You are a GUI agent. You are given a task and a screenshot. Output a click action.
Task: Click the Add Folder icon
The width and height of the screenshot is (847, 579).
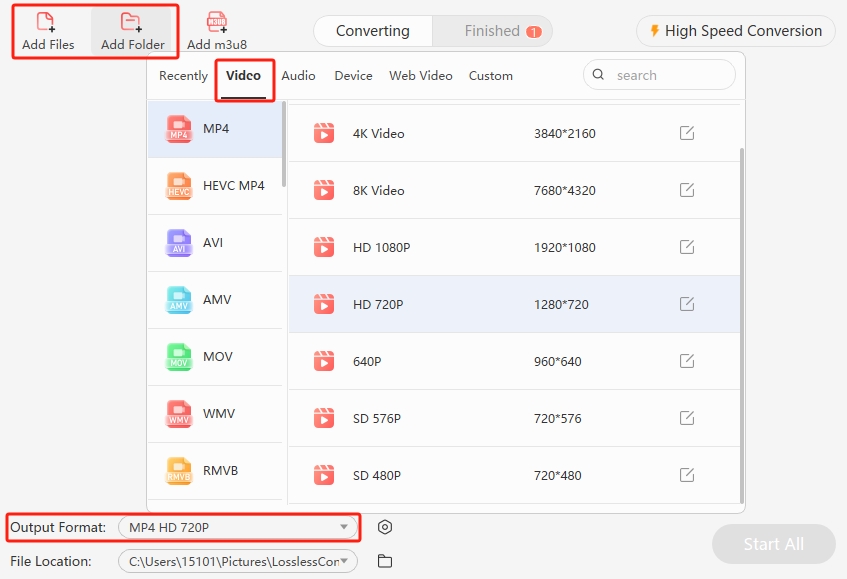[132, 22]
